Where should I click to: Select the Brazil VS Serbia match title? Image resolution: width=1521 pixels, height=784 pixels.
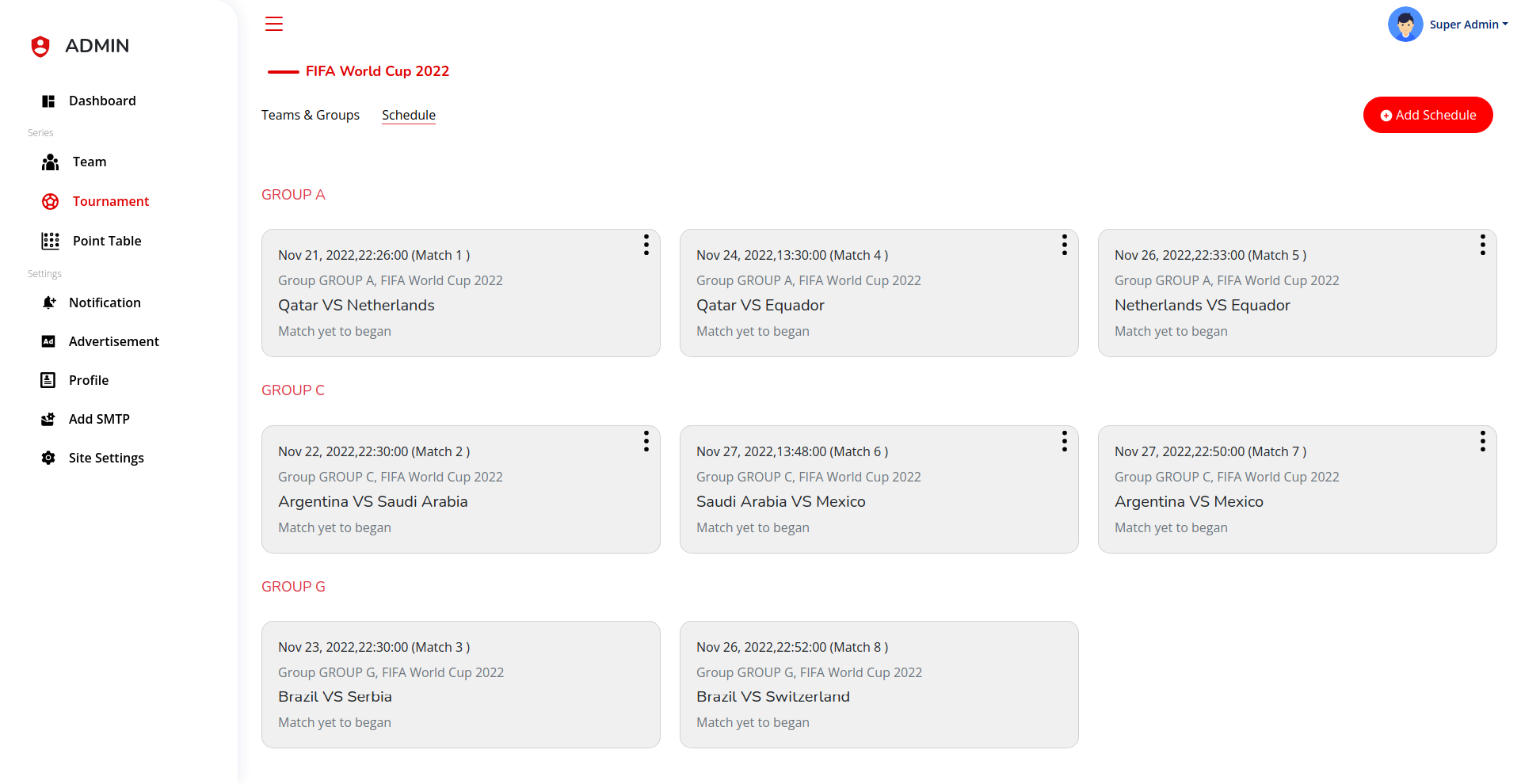(x=335, y=697)
